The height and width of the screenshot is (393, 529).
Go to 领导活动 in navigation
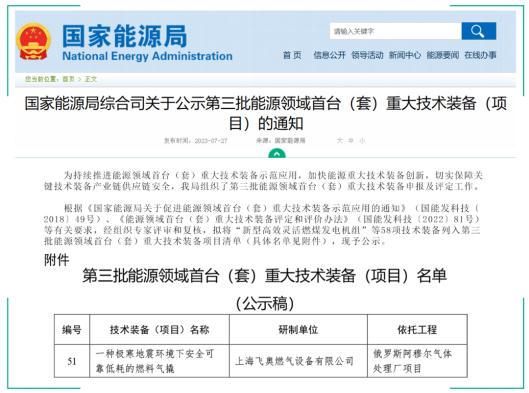pyautogui.click(x=367, y=55)
